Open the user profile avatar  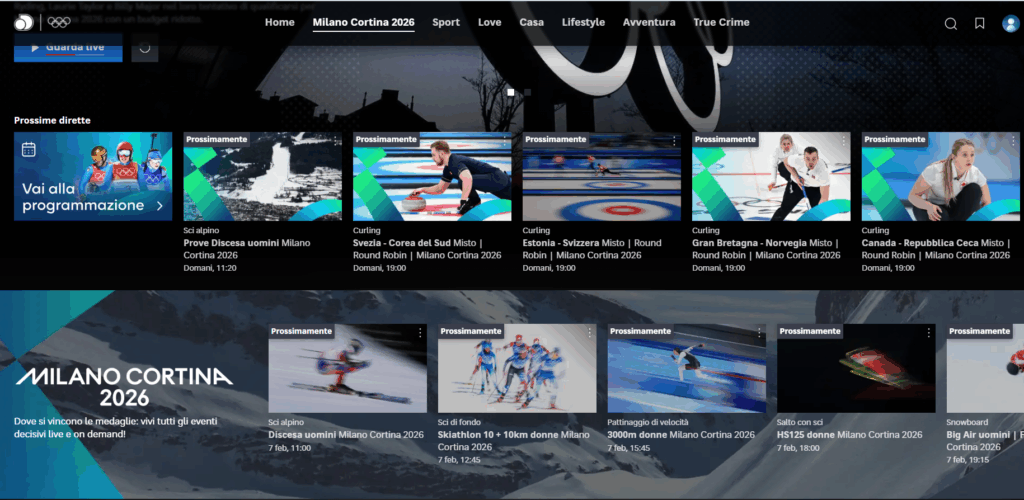(1009, 23)
